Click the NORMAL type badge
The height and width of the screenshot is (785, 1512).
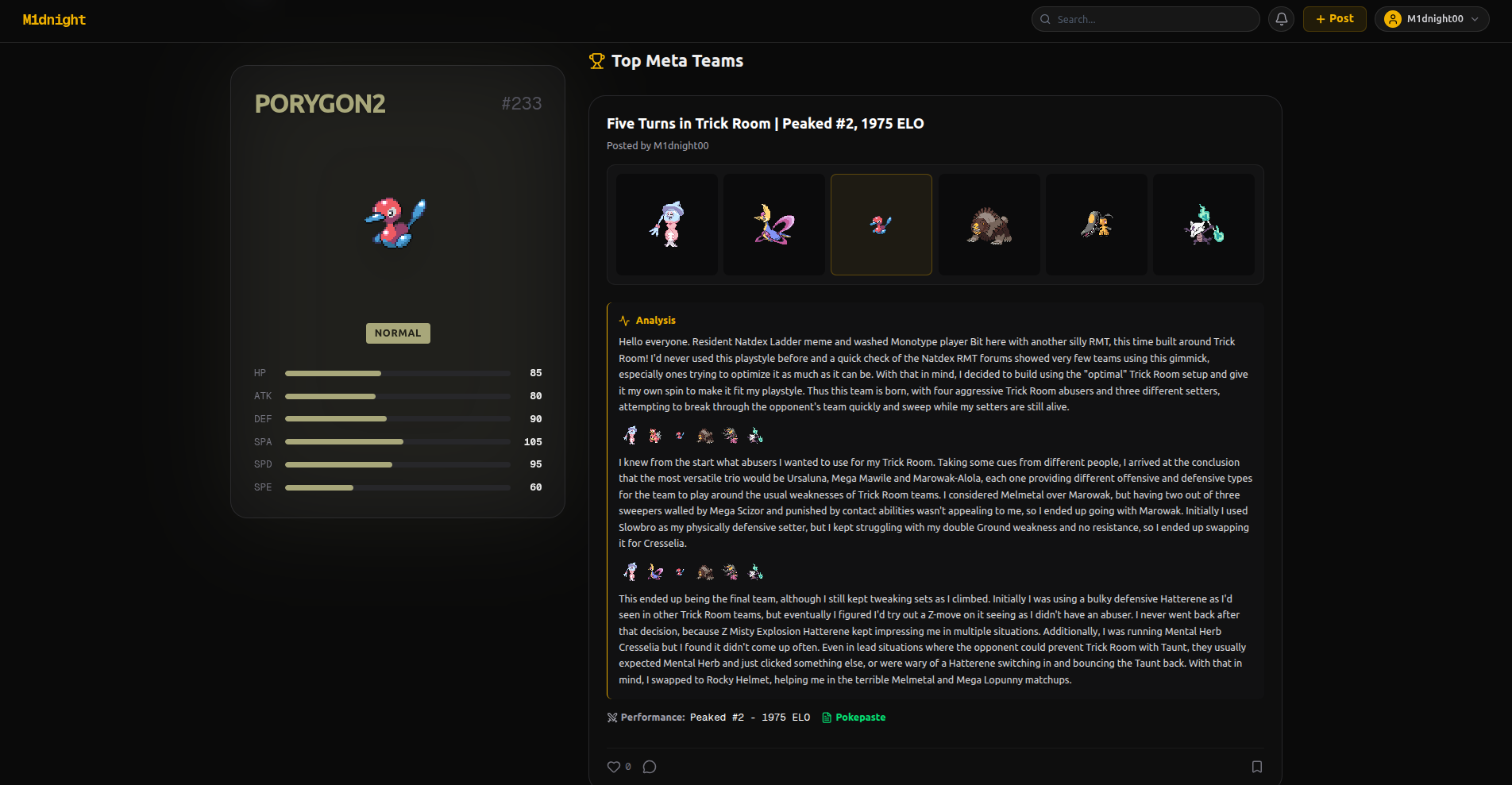pos(398,333)
